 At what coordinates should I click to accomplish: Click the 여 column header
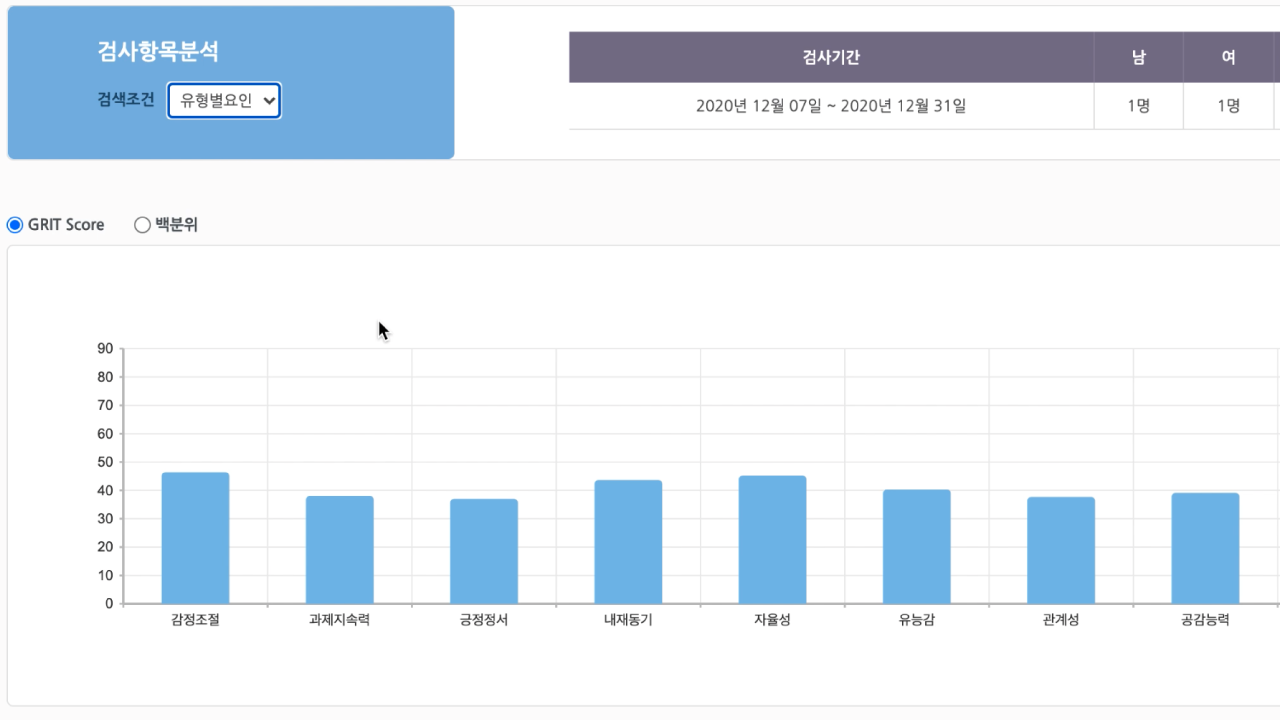tap(1228, 57)
